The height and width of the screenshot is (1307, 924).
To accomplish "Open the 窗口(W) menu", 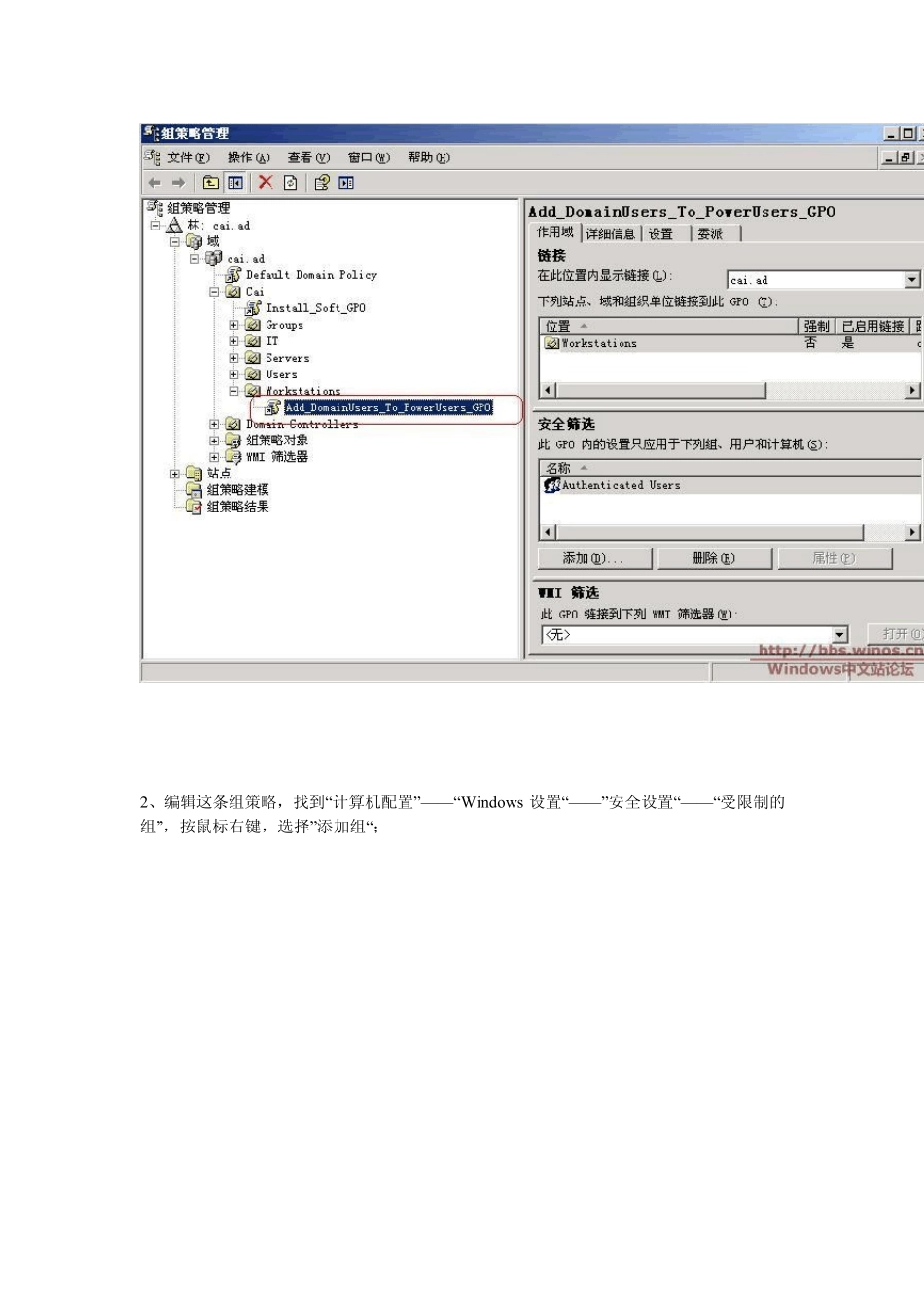I will [369, 158].
